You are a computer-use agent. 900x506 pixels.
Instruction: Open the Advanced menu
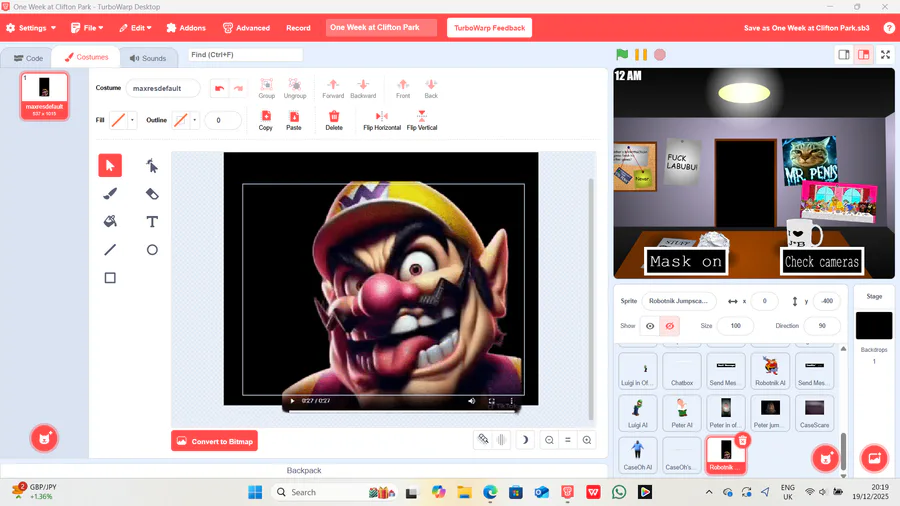(246, 28)
